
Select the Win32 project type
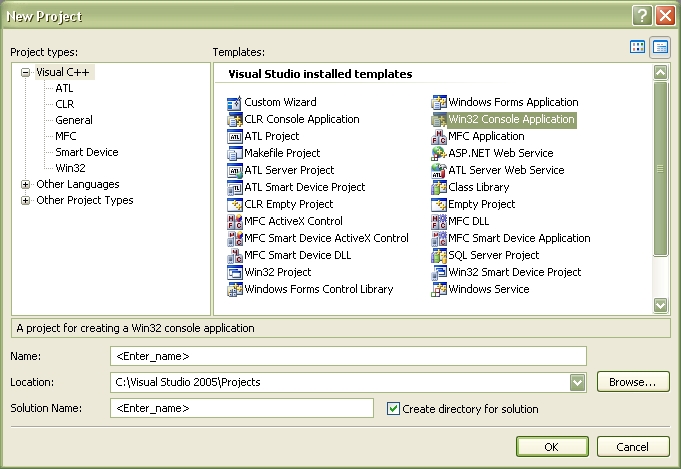click(x=70, y=168)
